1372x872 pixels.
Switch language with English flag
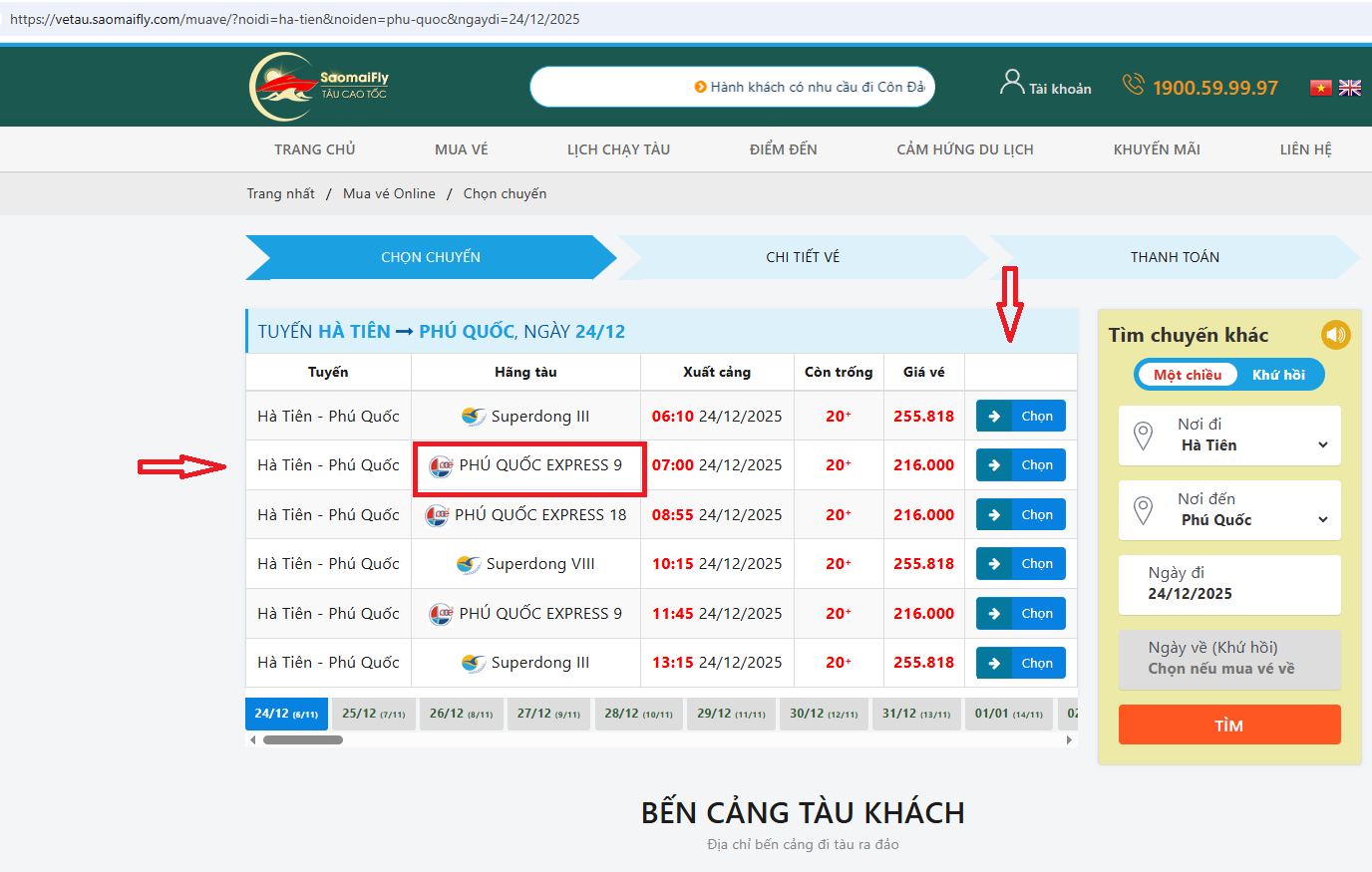[1350, 88]
